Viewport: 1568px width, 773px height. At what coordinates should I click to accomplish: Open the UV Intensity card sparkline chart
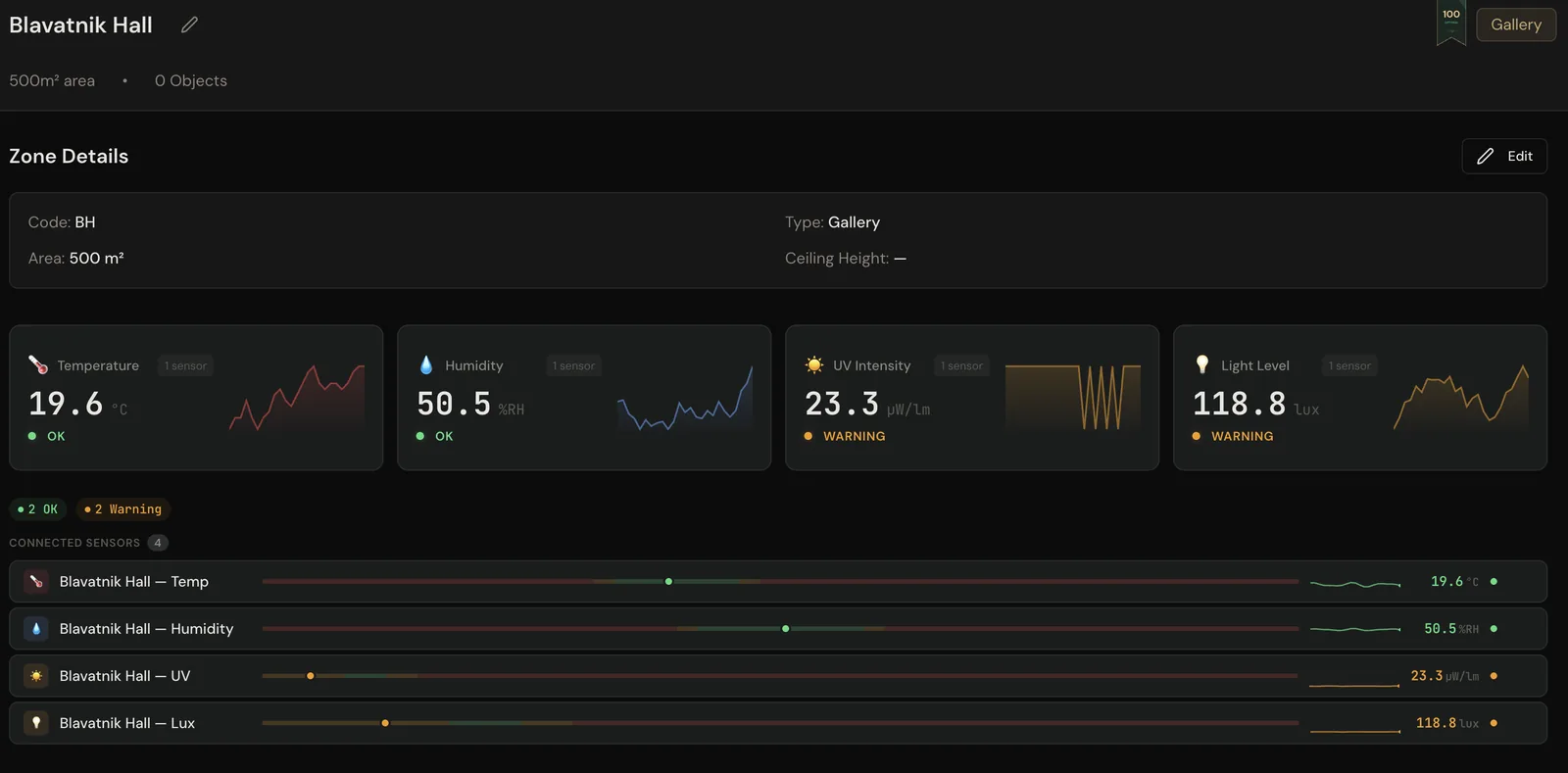1073,397
